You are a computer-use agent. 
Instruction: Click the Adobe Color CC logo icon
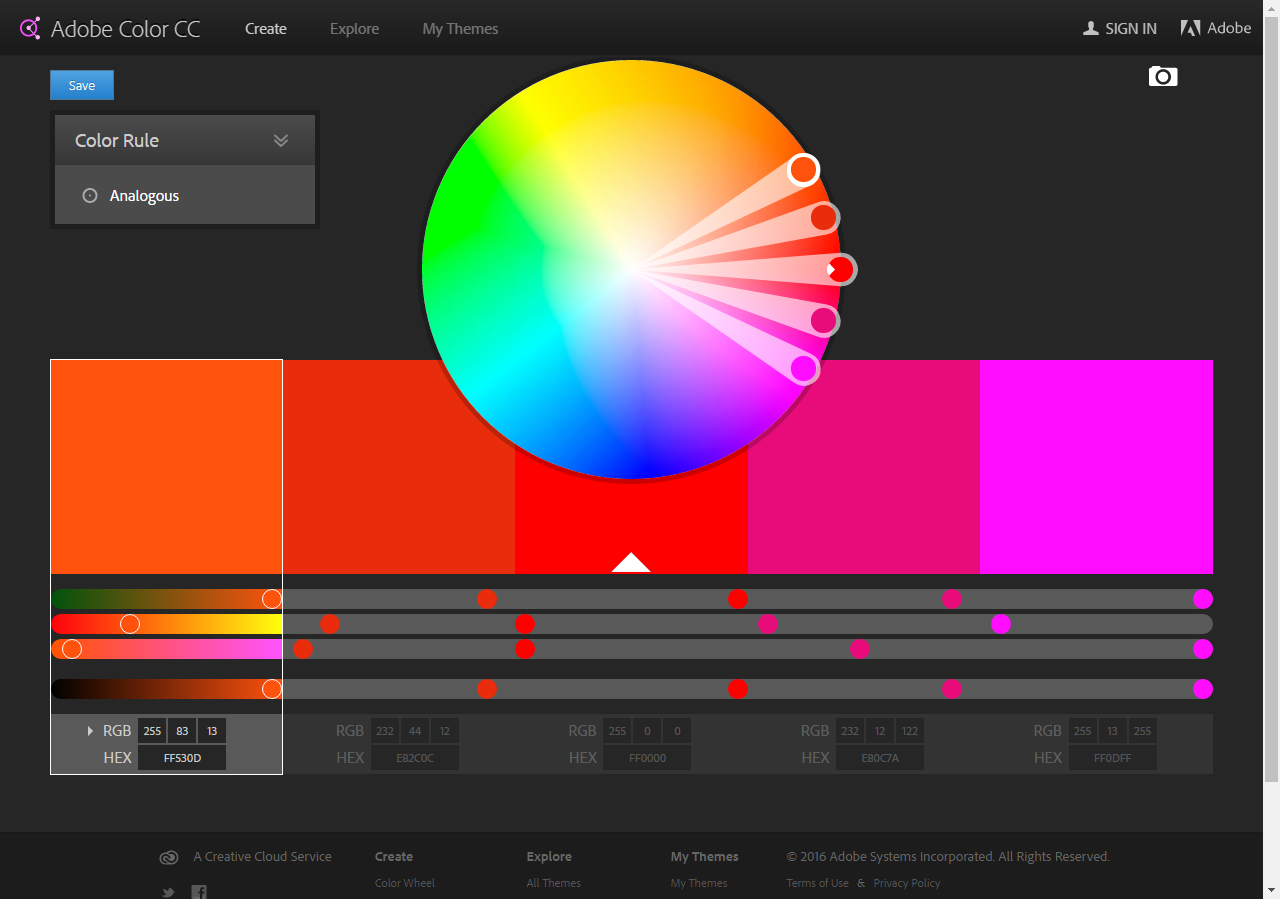click(x=30, y=28)
